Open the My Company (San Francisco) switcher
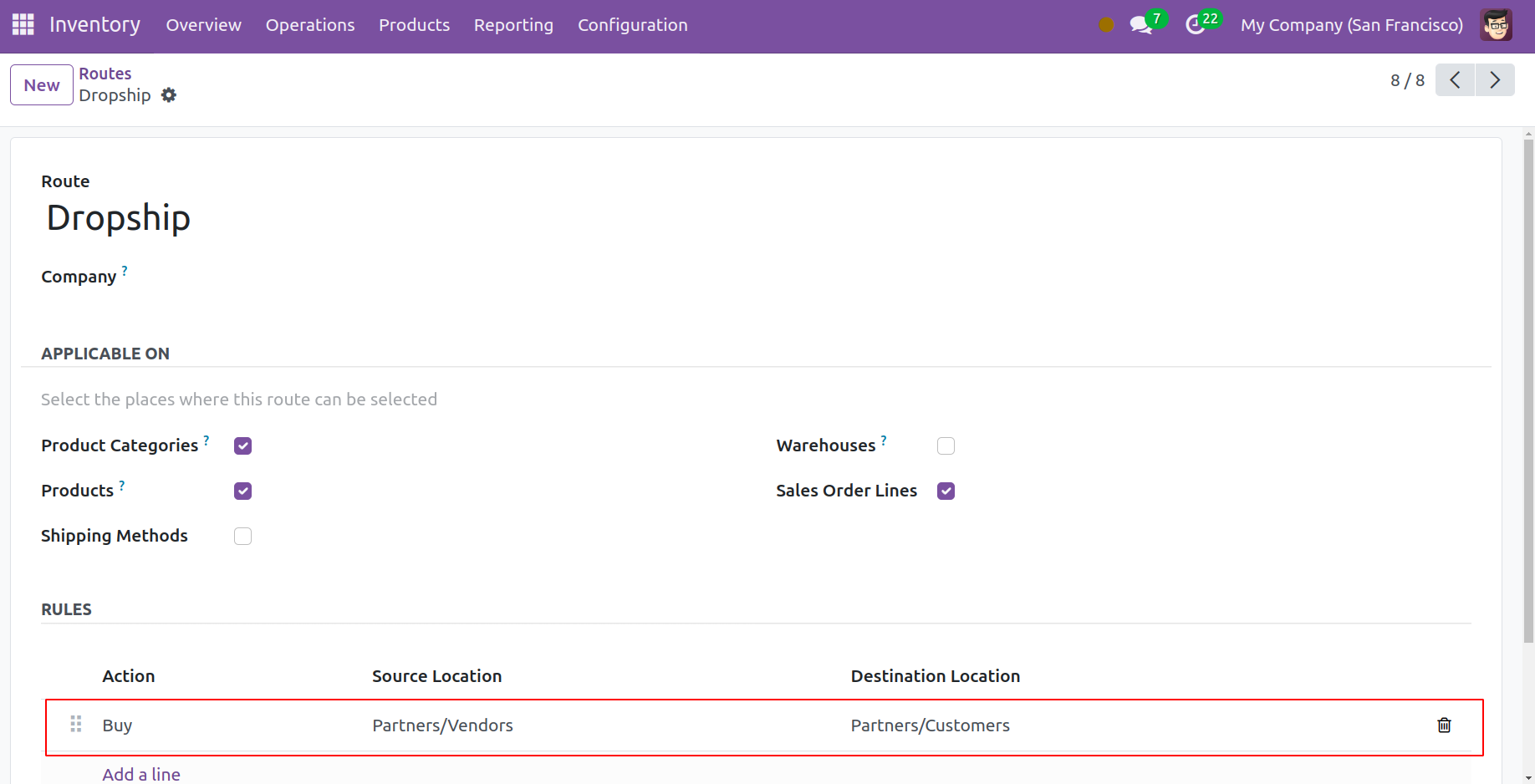 (1351, 25)
